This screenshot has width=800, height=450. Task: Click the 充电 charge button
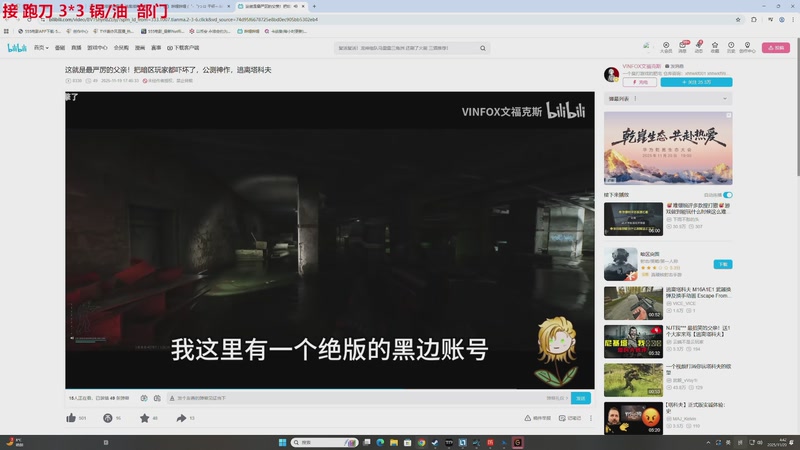[x=639, y=82]
